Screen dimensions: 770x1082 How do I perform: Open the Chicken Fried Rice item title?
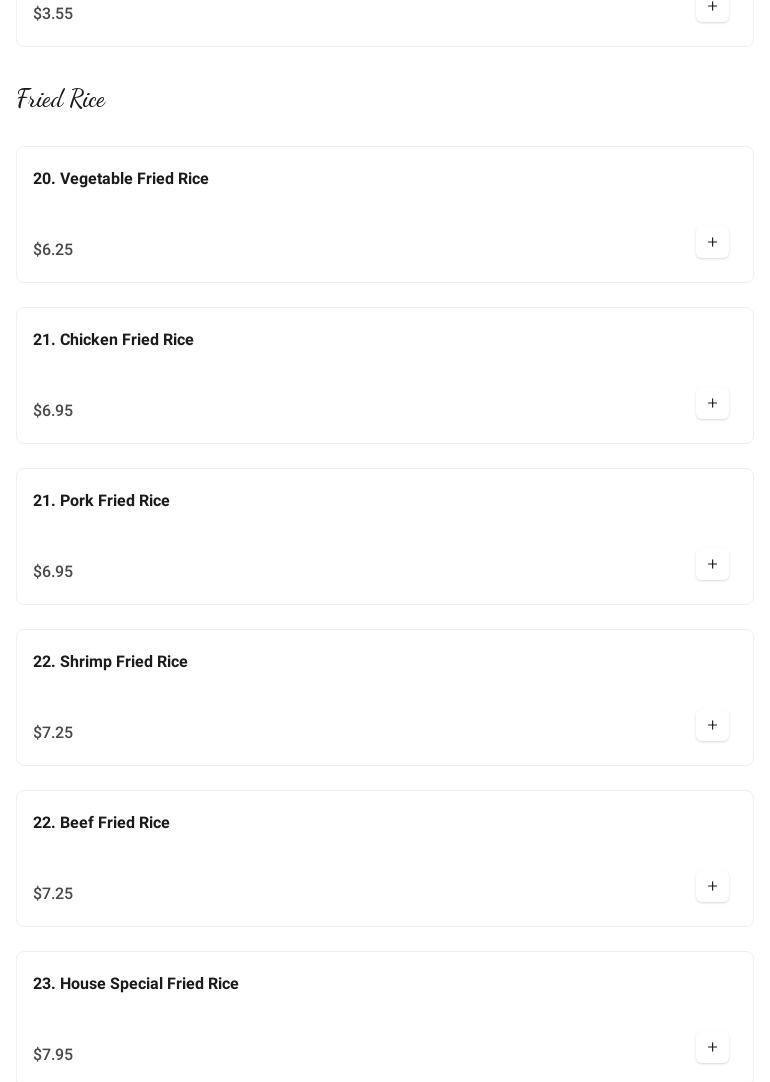pyautogui.click(x=113, y=340)
